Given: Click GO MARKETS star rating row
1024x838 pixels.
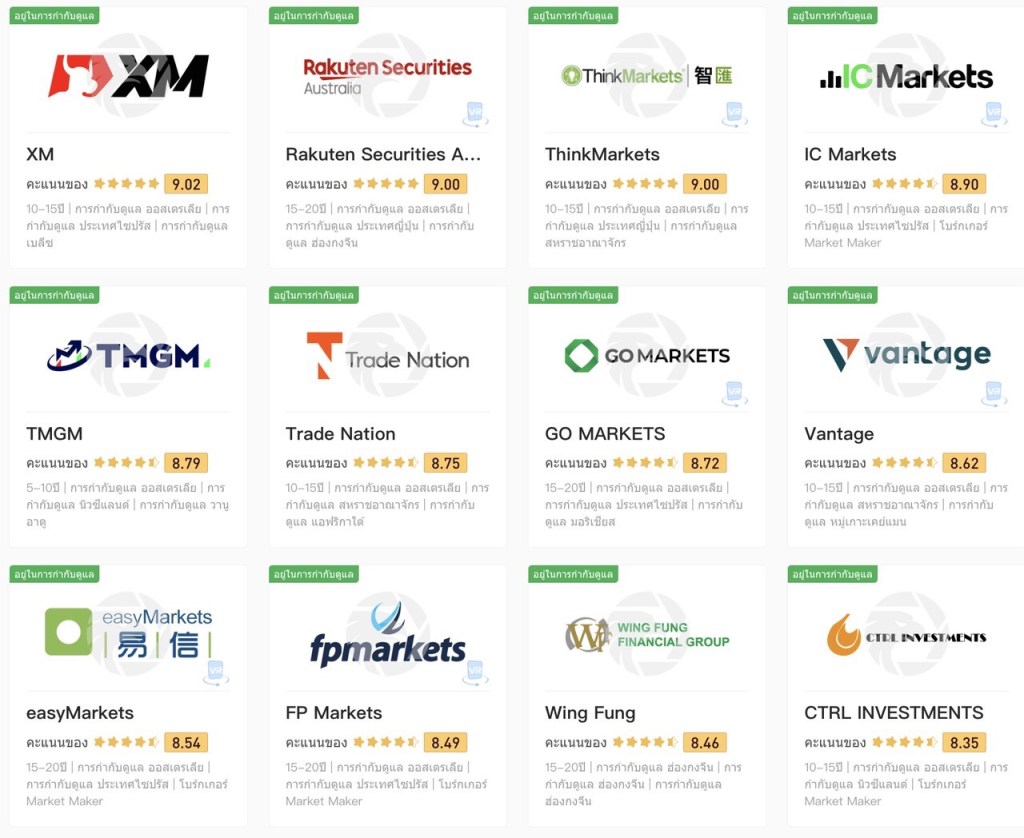Looking at the screenshot, I should click(645, 463).
